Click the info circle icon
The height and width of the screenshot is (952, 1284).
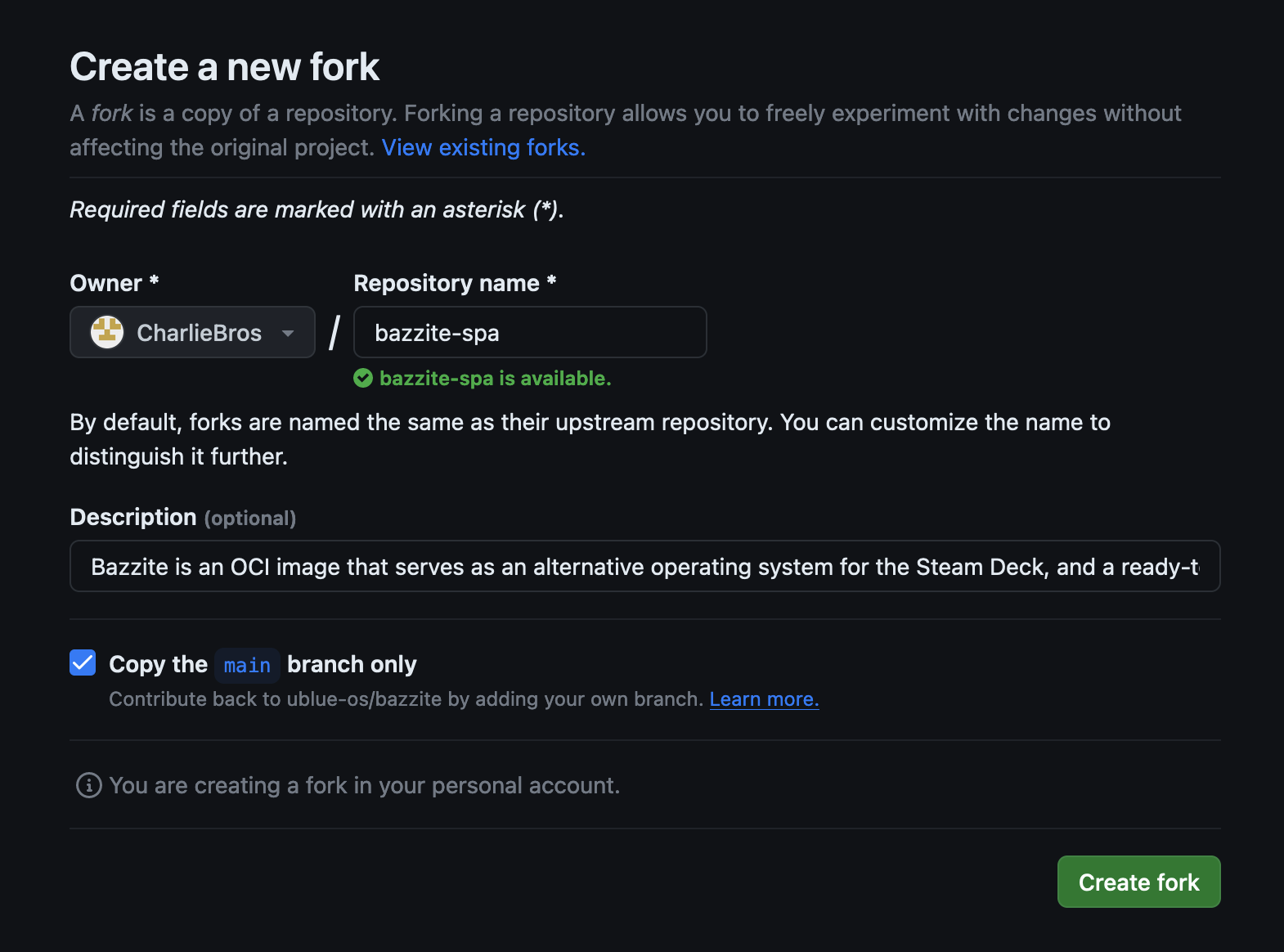[89, 785]
